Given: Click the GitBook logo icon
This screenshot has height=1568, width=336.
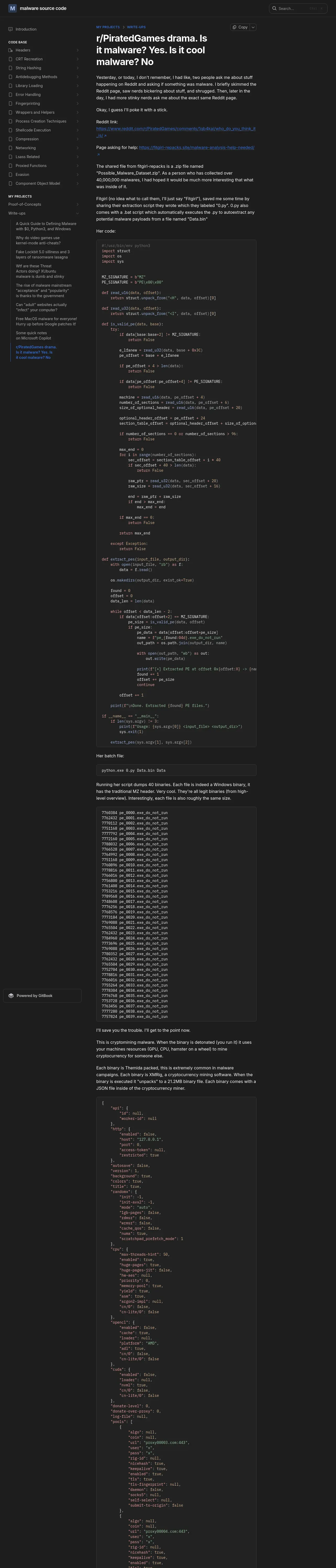Looking at the screenshot, I should [11, 996].
